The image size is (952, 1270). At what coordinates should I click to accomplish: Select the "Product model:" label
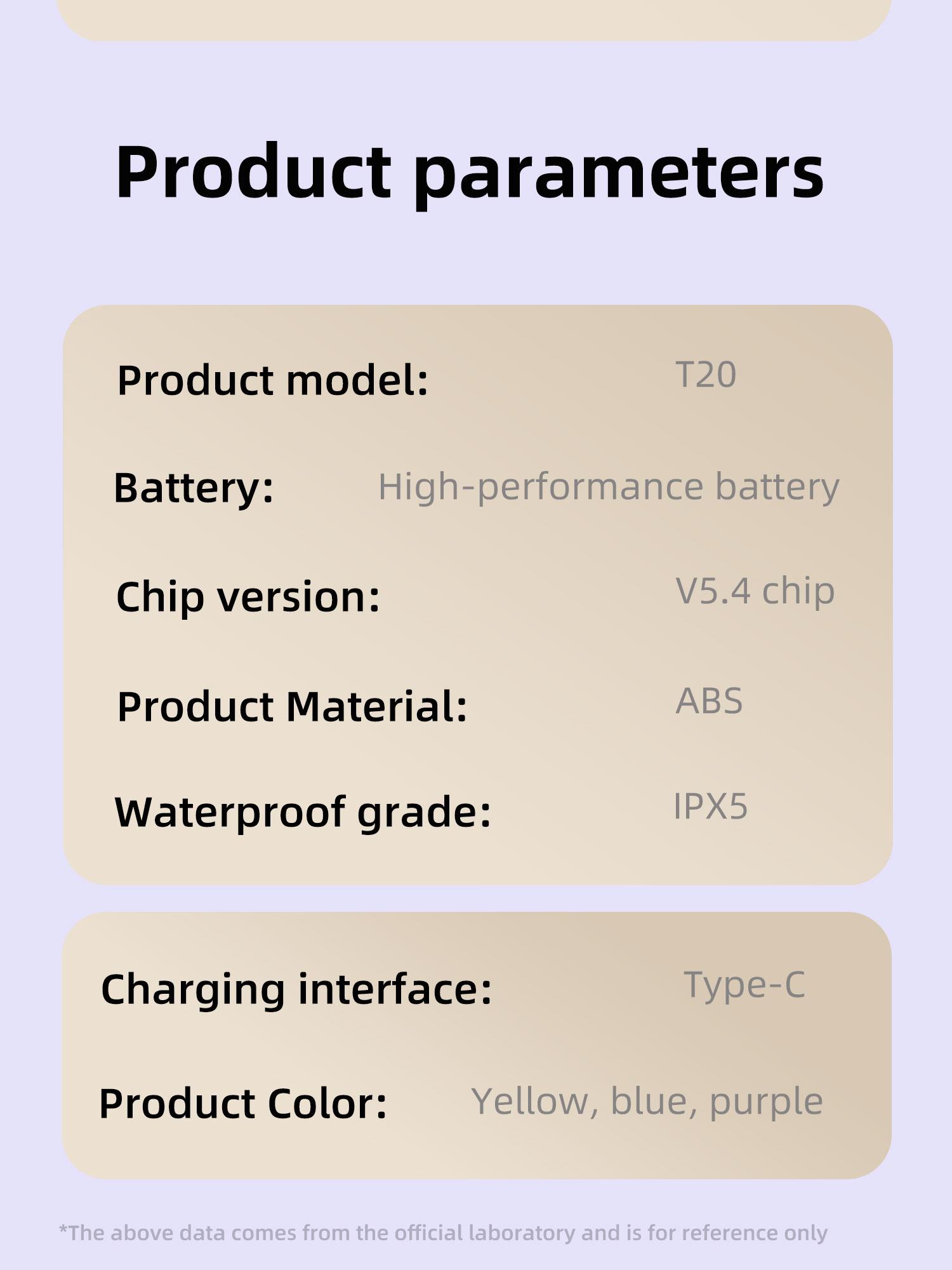pyautogui.click(x=273, y=380)
